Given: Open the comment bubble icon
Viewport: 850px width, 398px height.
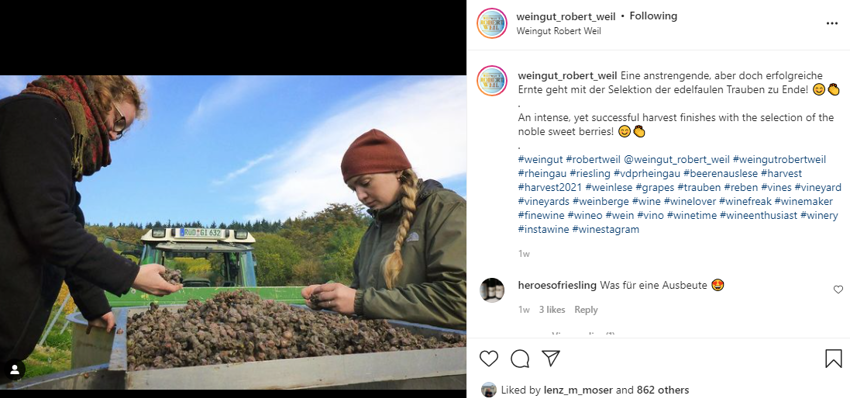Looking at the screenshot, I should click(x=520, y=358).
